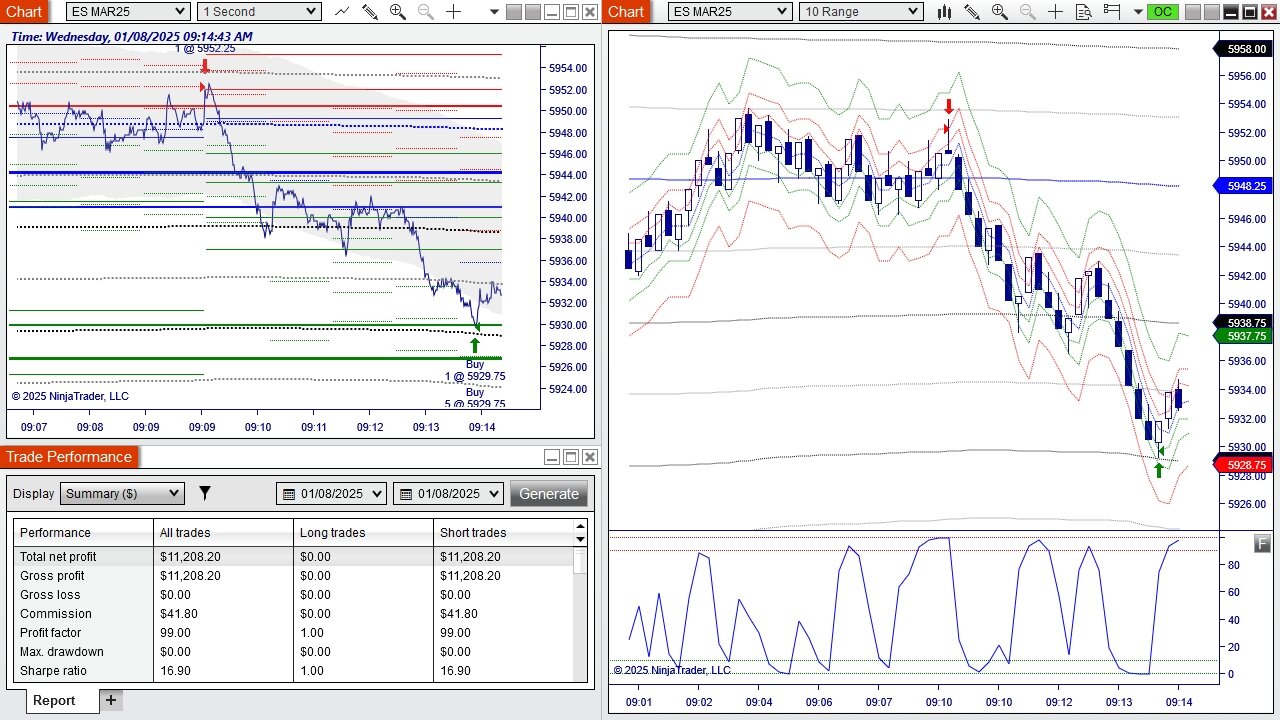1280x720 pixels.
Task: Minimize the Trade Performance window
Action: (552, 457)
